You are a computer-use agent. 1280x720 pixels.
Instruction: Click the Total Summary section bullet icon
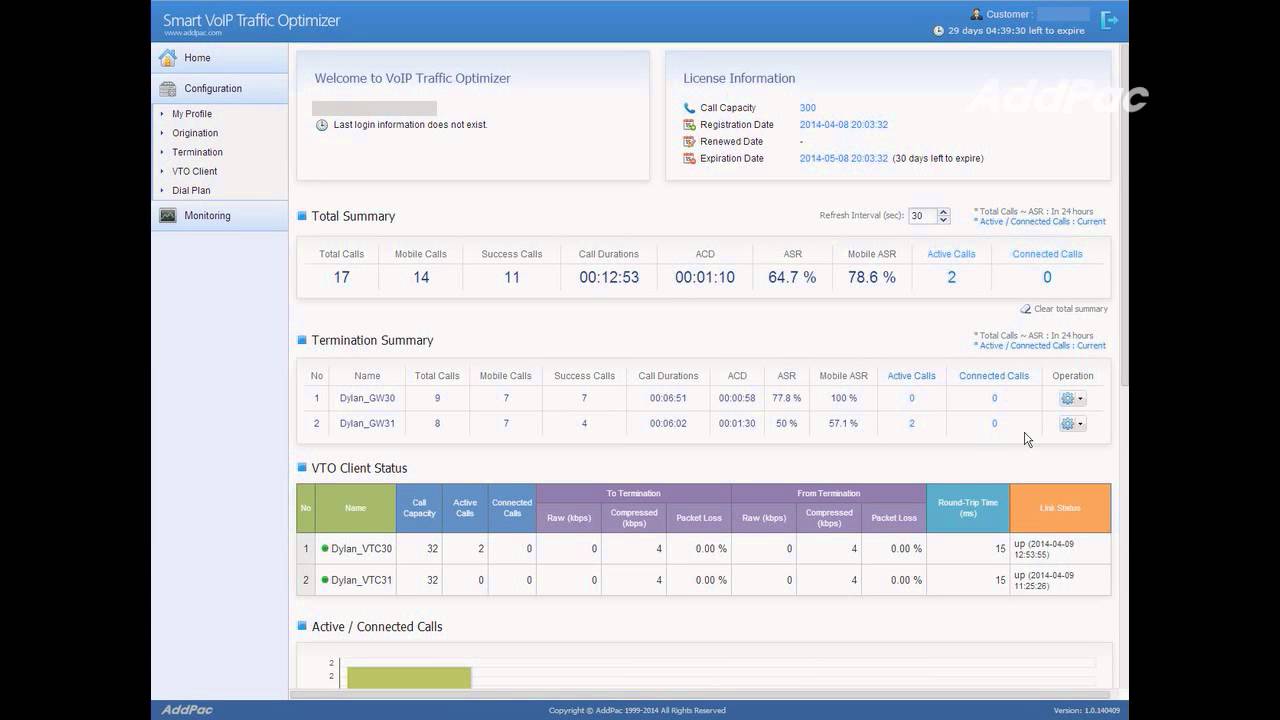click(x=302, y=215)
